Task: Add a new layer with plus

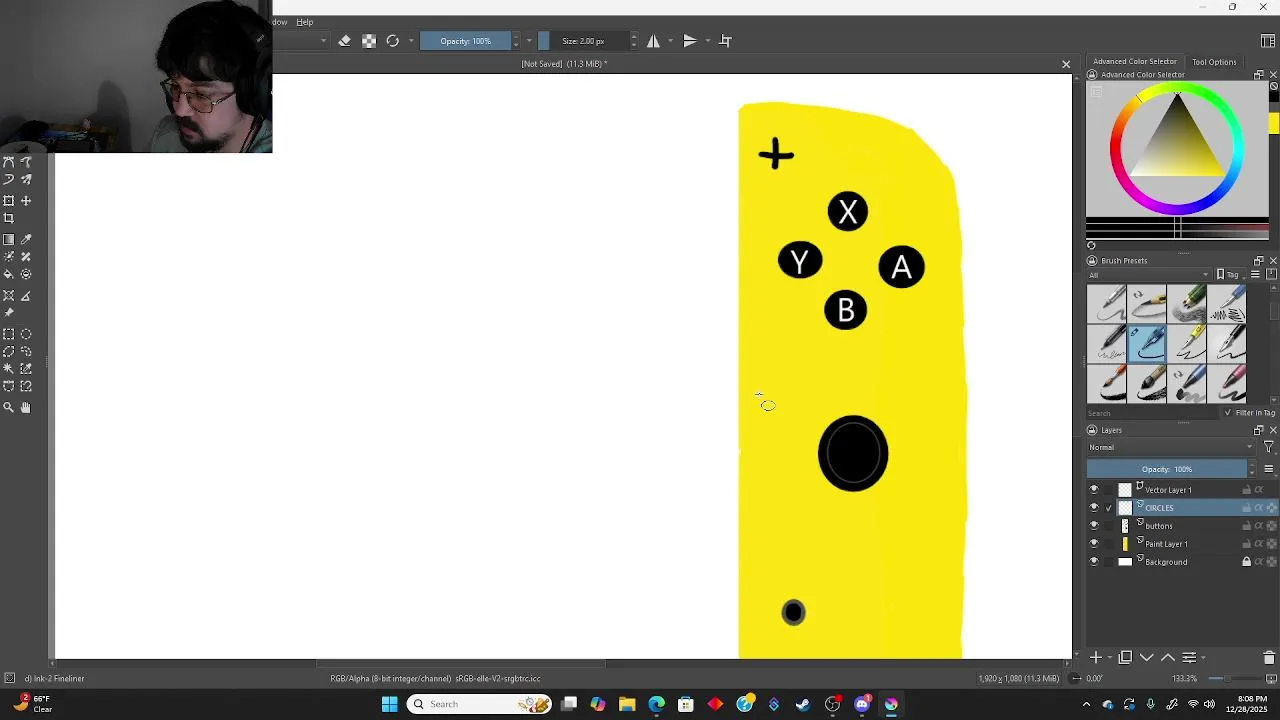Action: click(1096, 658)
